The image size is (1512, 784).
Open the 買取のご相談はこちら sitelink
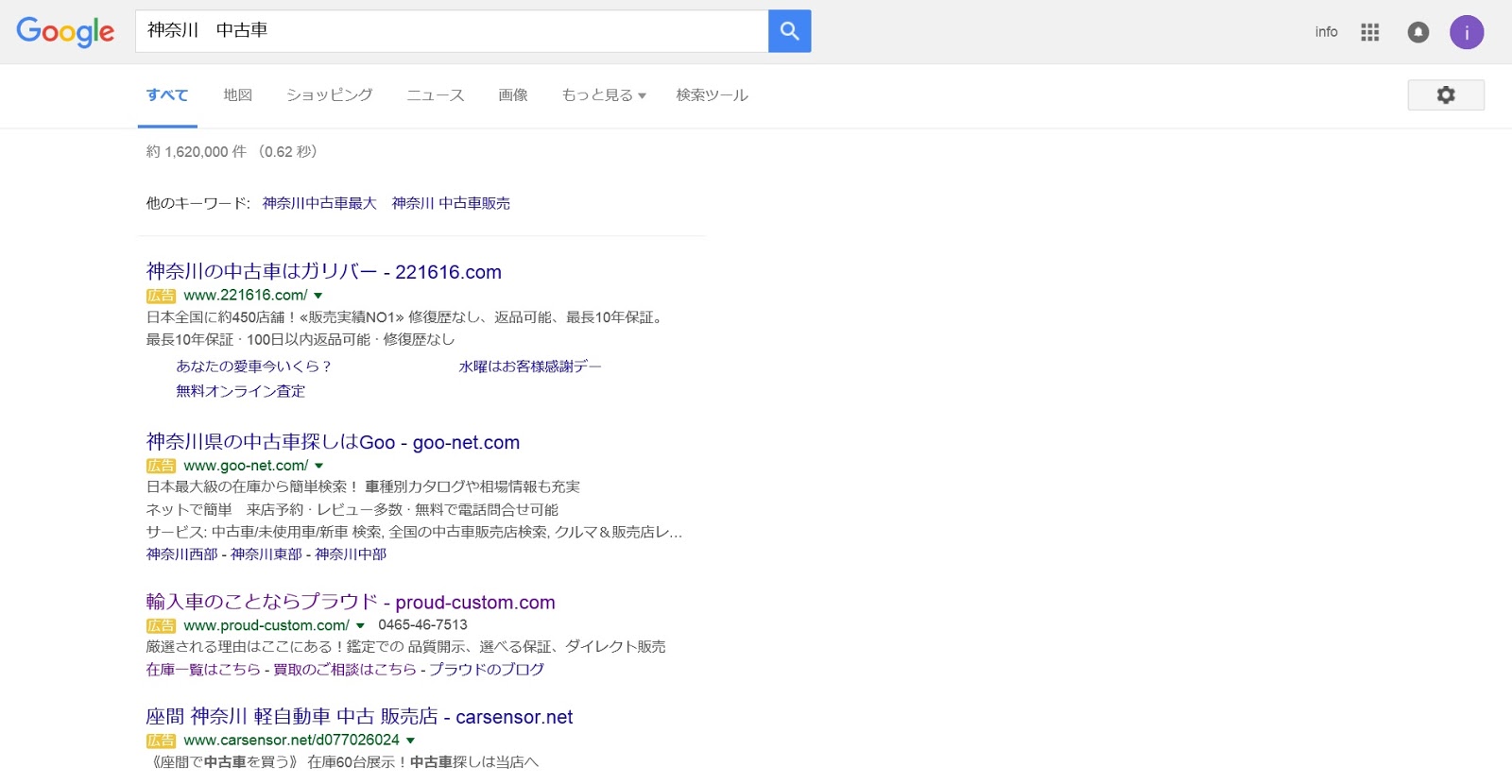345,670
